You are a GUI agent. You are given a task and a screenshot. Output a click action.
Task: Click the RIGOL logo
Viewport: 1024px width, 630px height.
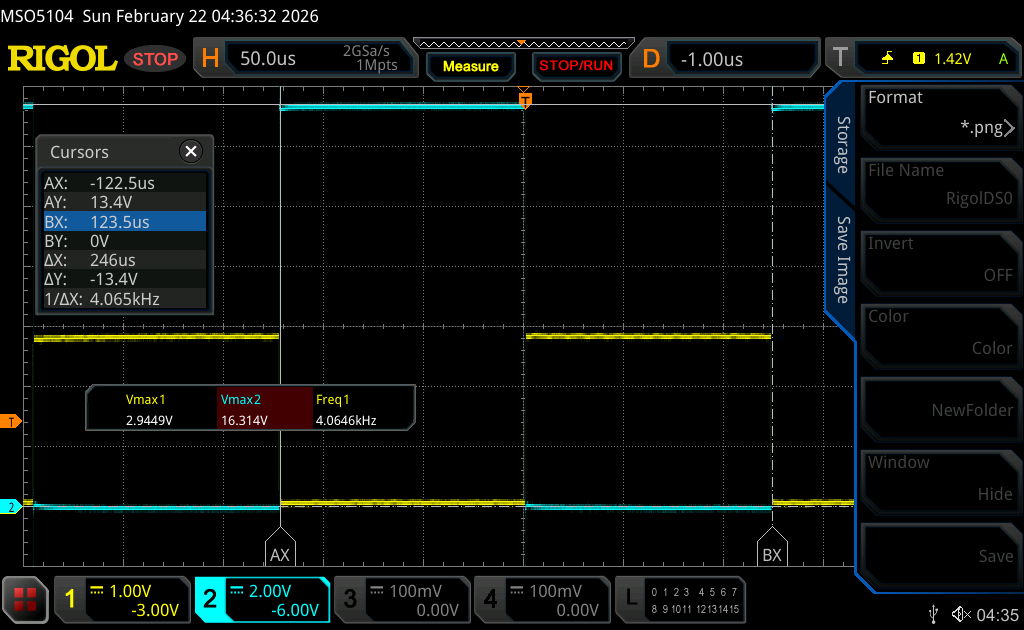[x=62, y=59]
